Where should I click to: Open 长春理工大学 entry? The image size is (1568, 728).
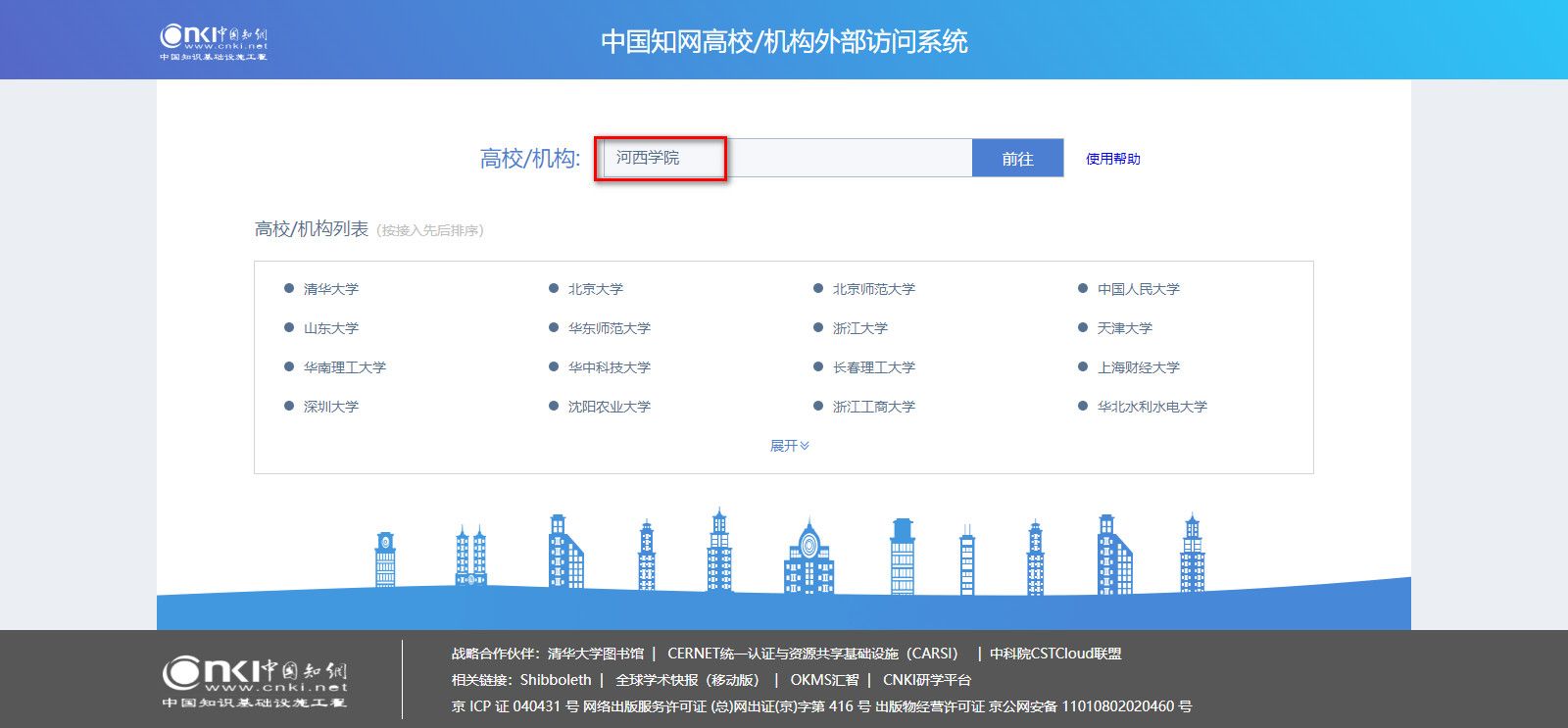pyautogui.click(x=874, y=367)
